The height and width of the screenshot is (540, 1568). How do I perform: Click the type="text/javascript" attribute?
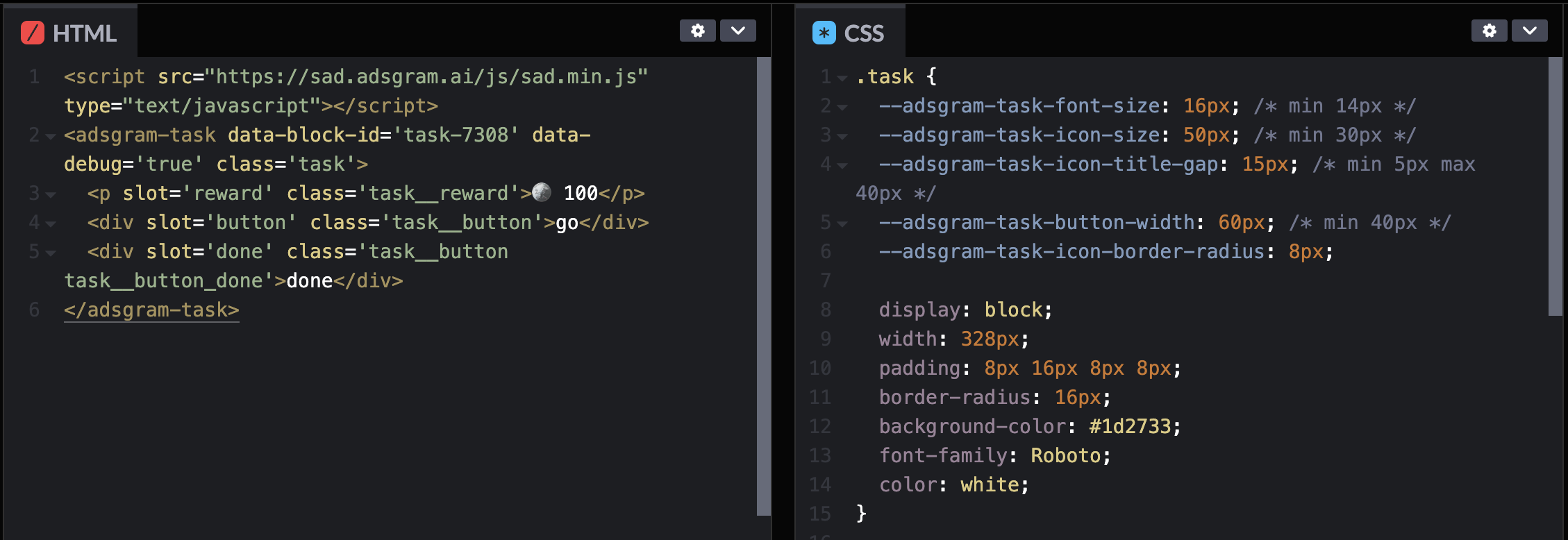pos(192,106)
